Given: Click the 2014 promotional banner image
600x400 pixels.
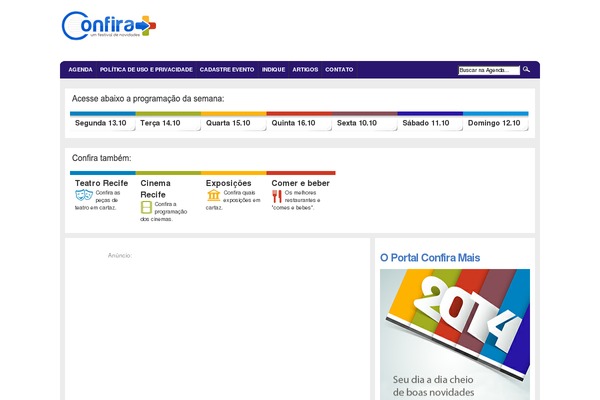Looking at the screenshot, I should point(455,335).
